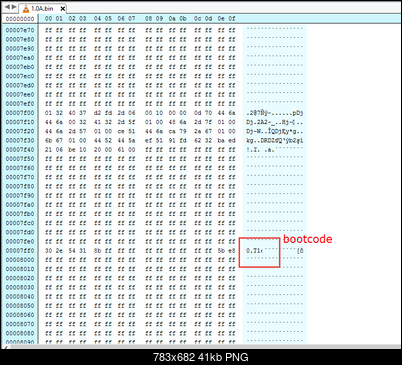Click the 00000000 offset header cell
402x365 pixels.
[x=20, y=19]
